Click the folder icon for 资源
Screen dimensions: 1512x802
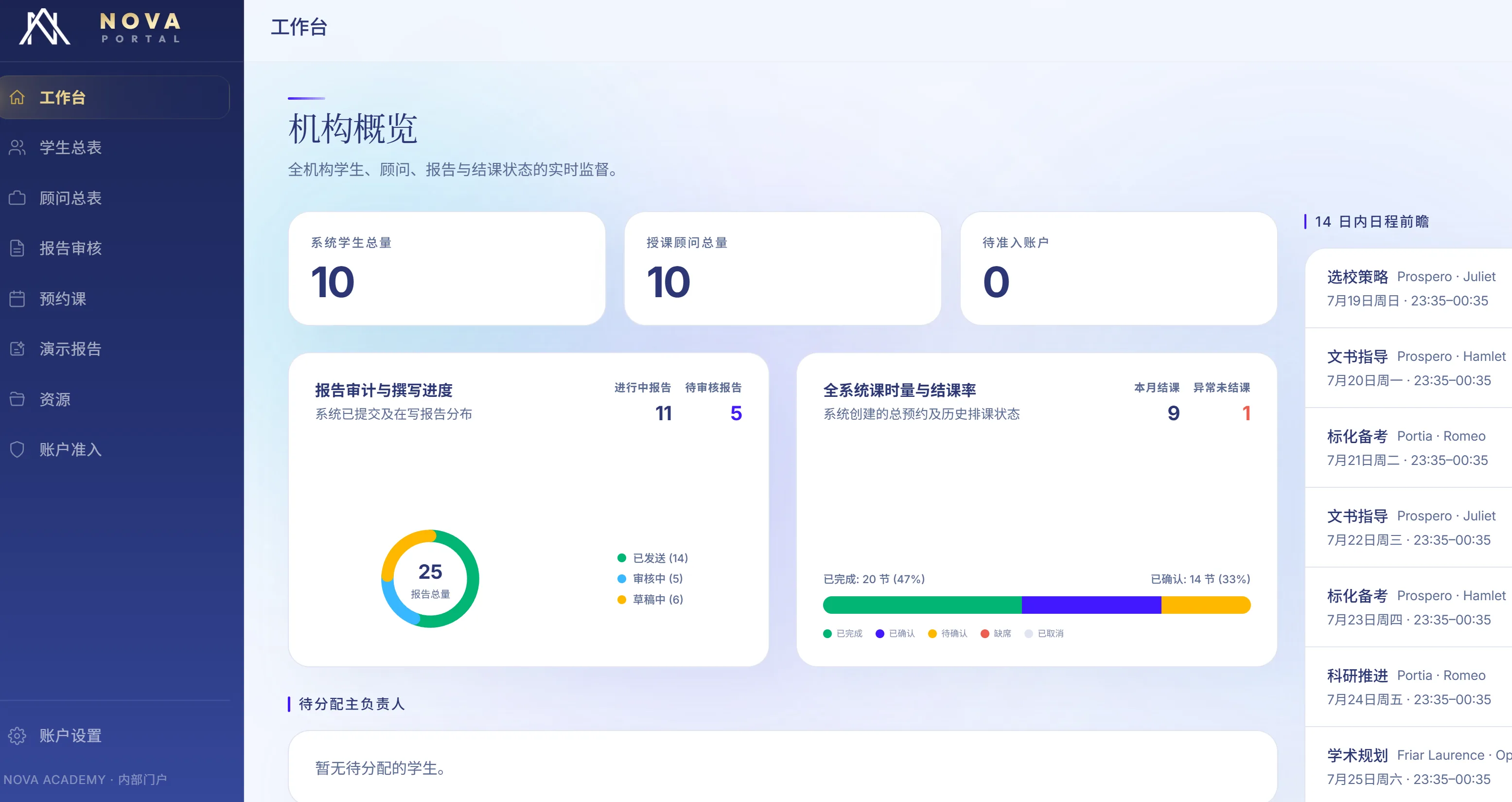point(17,399)
